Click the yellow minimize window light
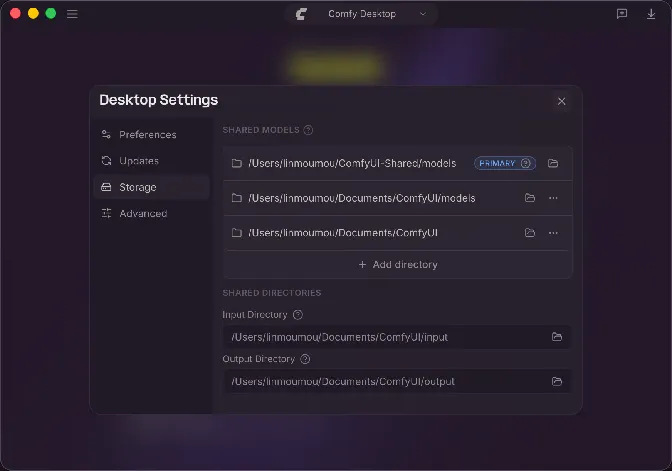The width and height of the screenshot is (672, 471). pos(33,14)
